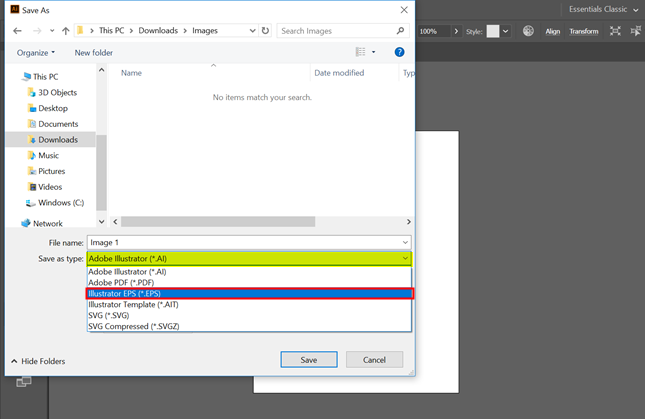Click the Save button

pyautogui.click(x=309, y=360)
